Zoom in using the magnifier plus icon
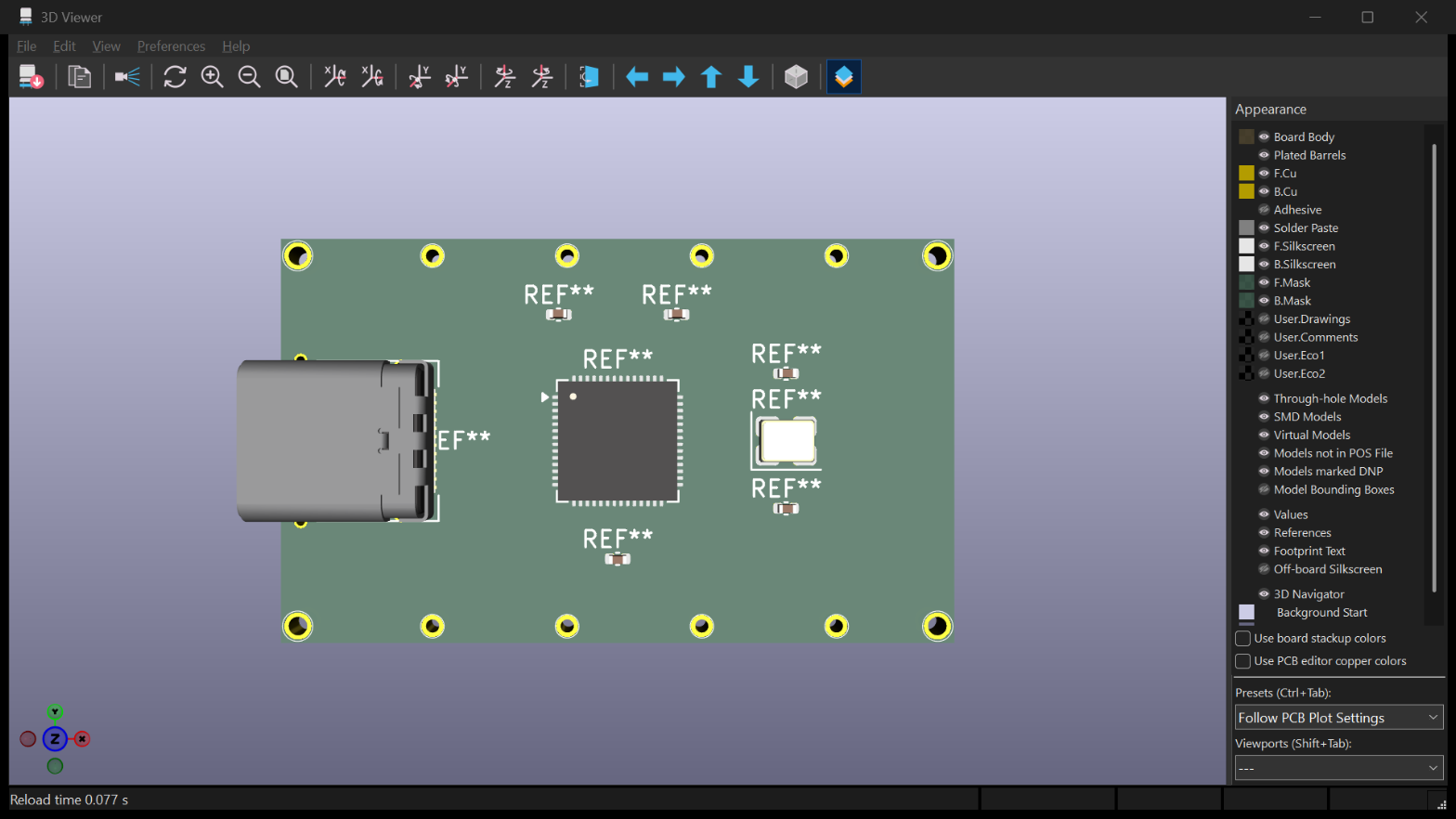The image size is (1456, 819). (x=212, y=77)
